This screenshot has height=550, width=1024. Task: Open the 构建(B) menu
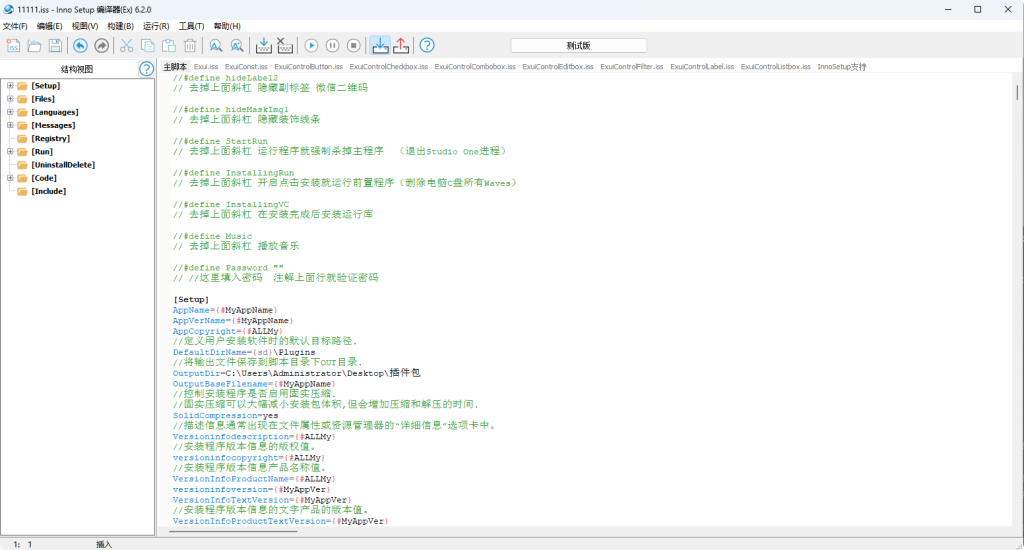(120, 26)
